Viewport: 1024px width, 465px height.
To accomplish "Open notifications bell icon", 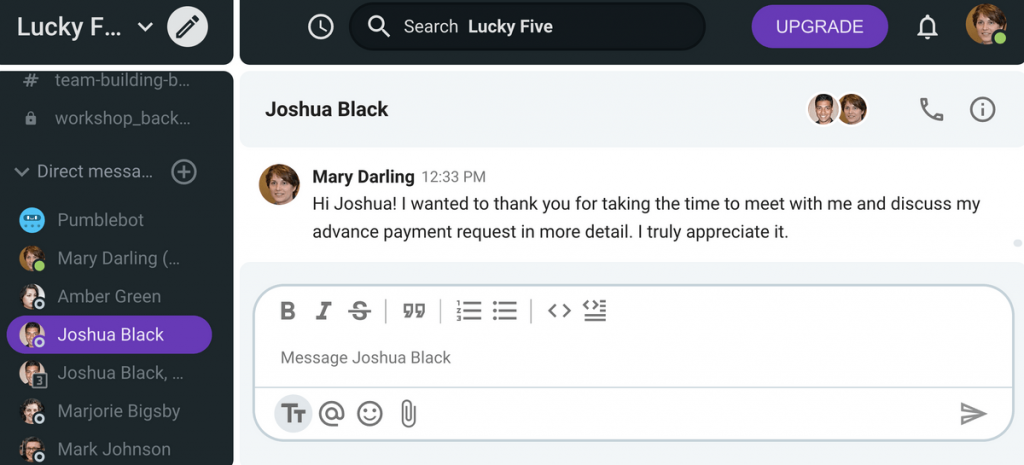I will coord(927,27).
